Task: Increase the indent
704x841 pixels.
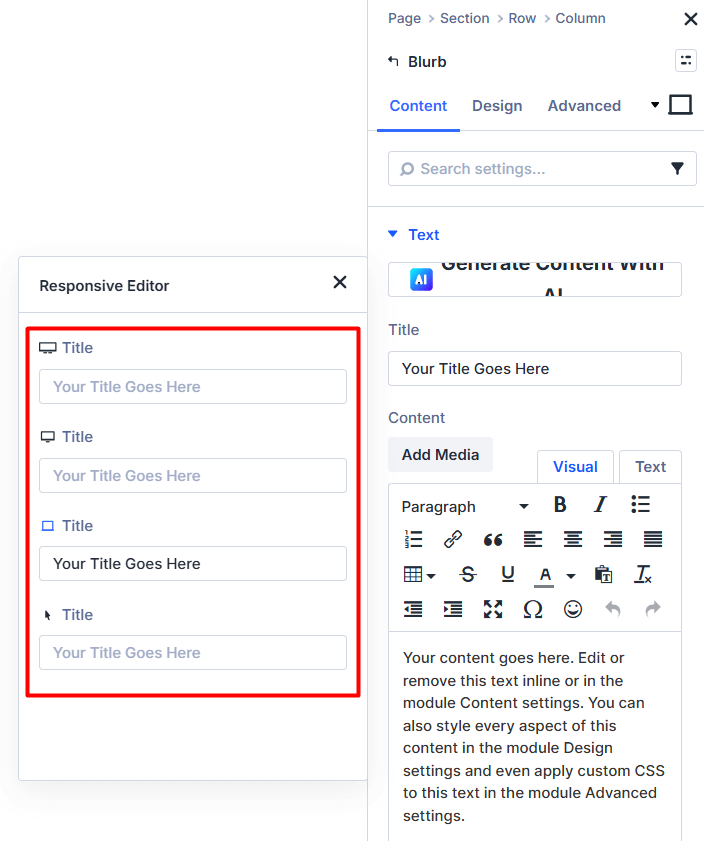Action: (453, 609)
